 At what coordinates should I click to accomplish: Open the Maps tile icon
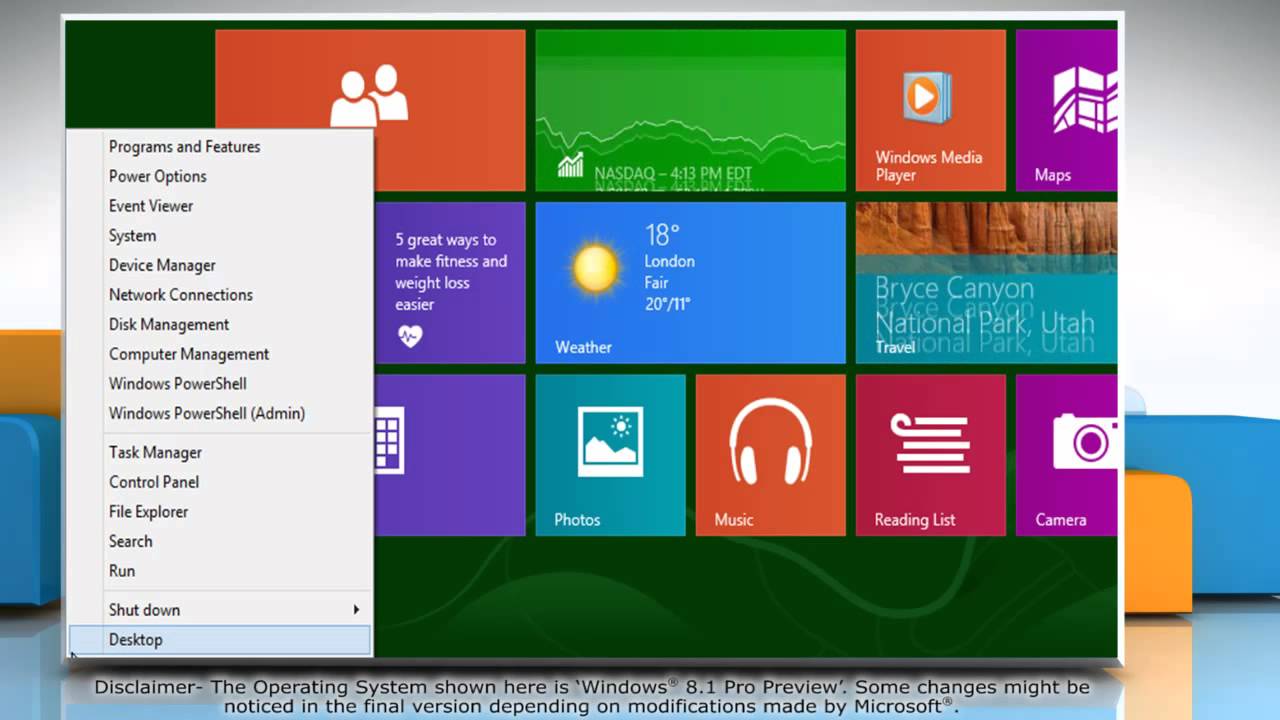[1084, 99]
